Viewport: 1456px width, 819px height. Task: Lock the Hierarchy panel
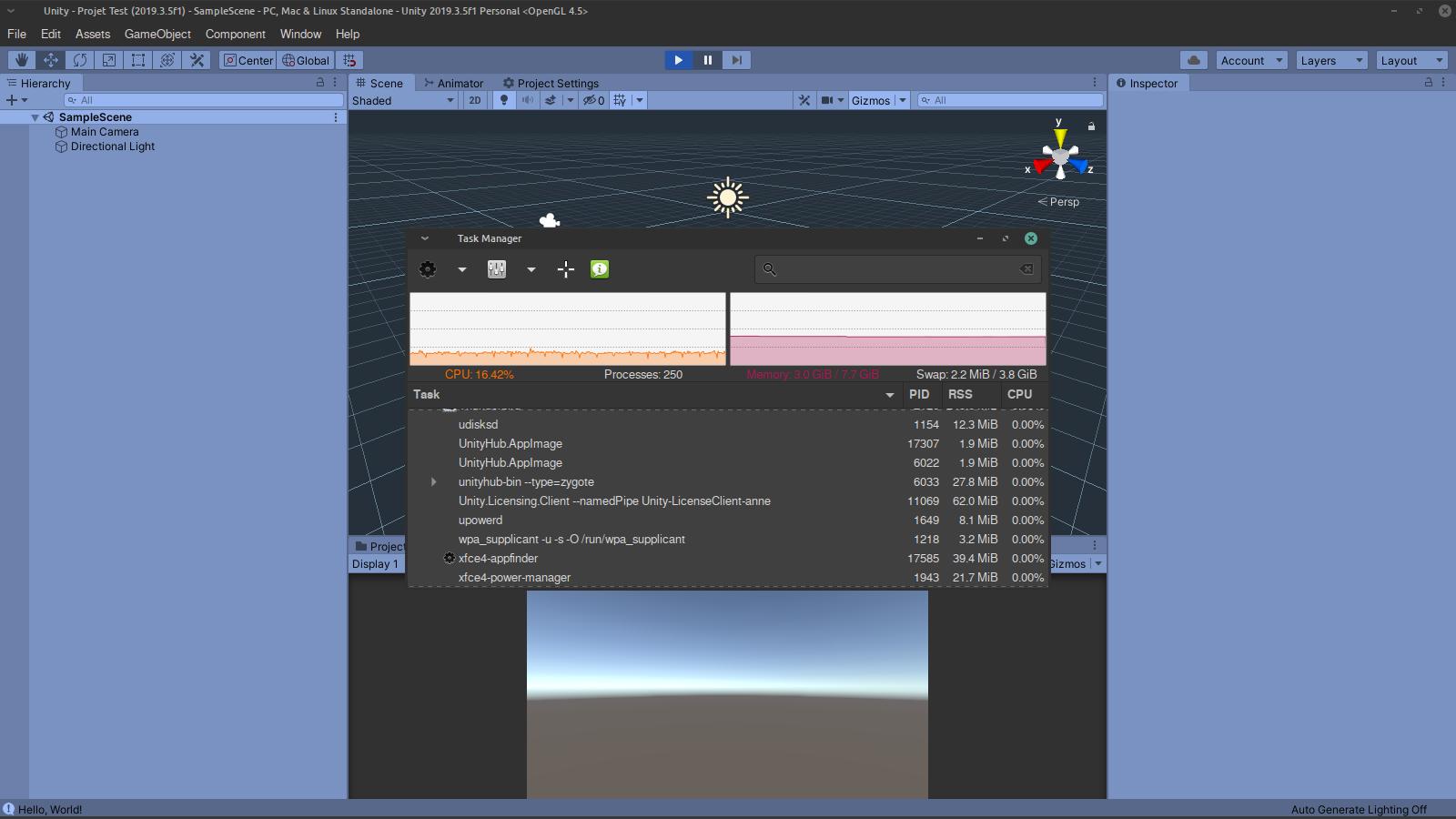320,82
